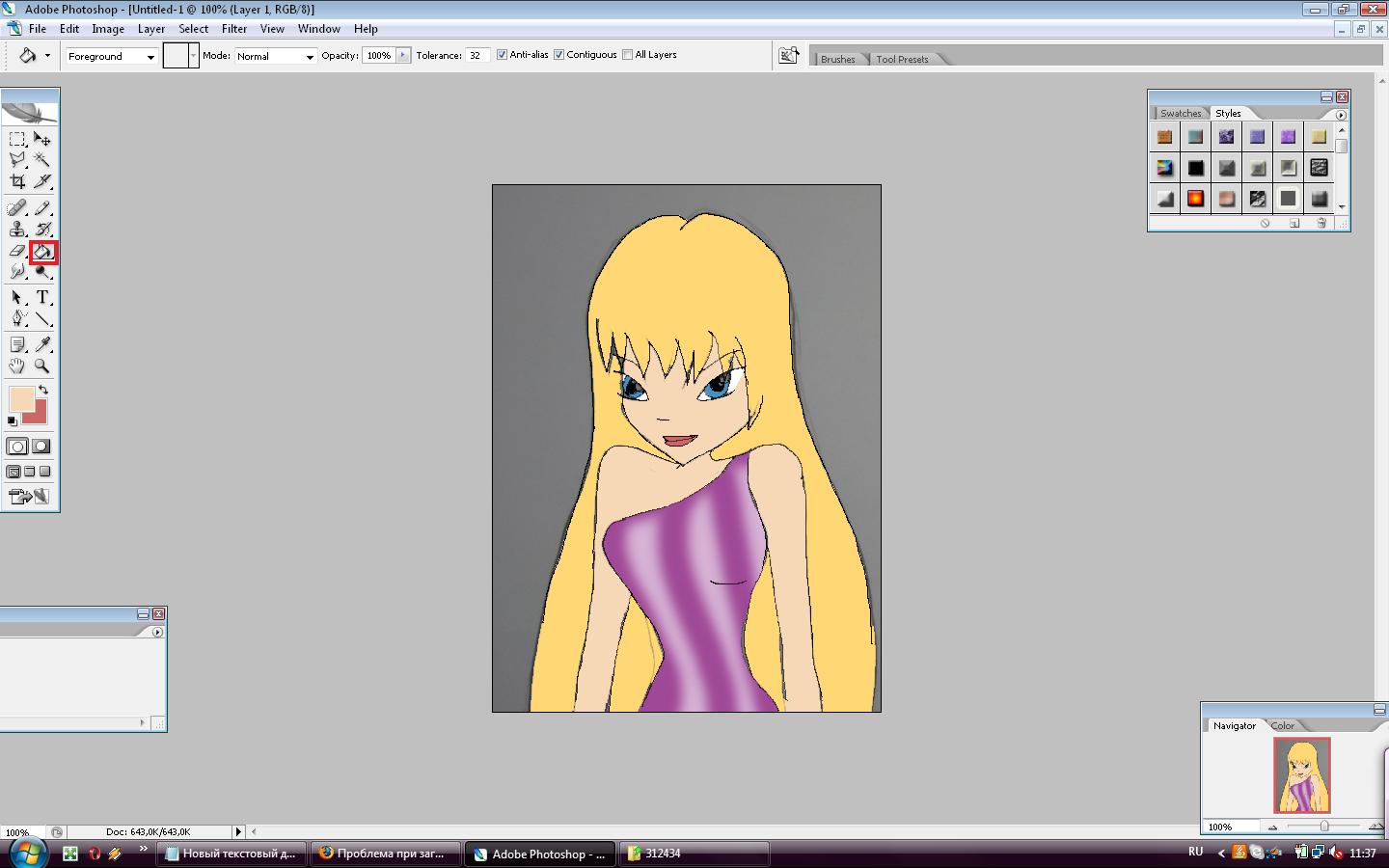1389x868 pixels.
Task: Select the Rectangular Marquee tool
Action: [x=17, y=140]
